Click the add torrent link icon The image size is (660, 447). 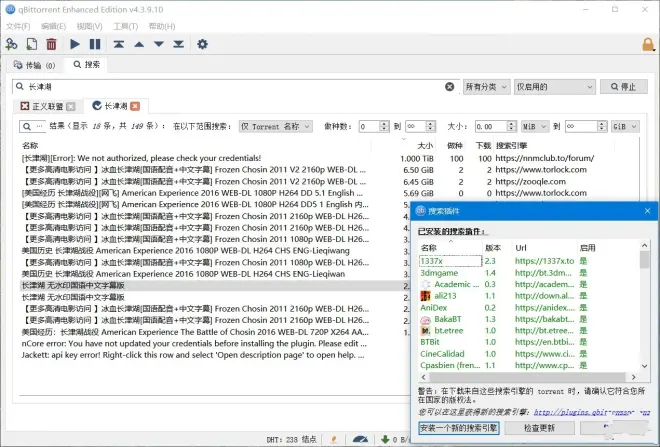coord(11,44)
